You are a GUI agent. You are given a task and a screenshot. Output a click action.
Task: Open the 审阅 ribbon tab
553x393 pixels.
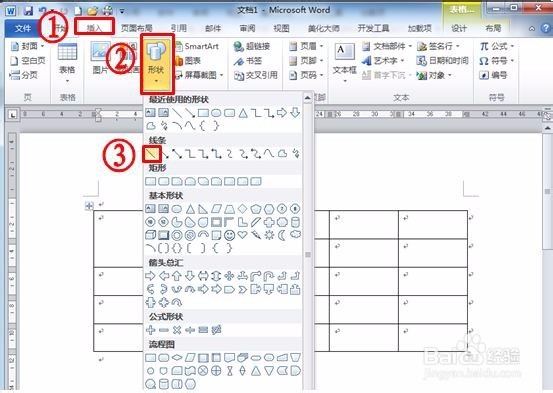247,28
